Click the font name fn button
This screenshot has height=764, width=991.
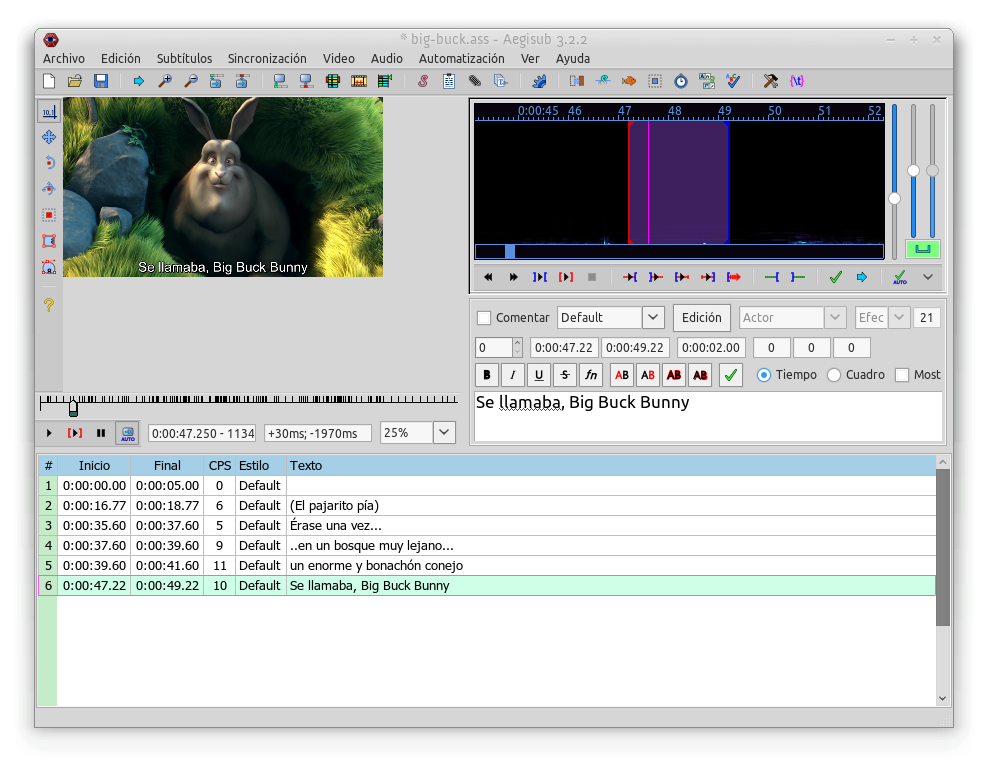pyautogui.click(x=591, y=375)
